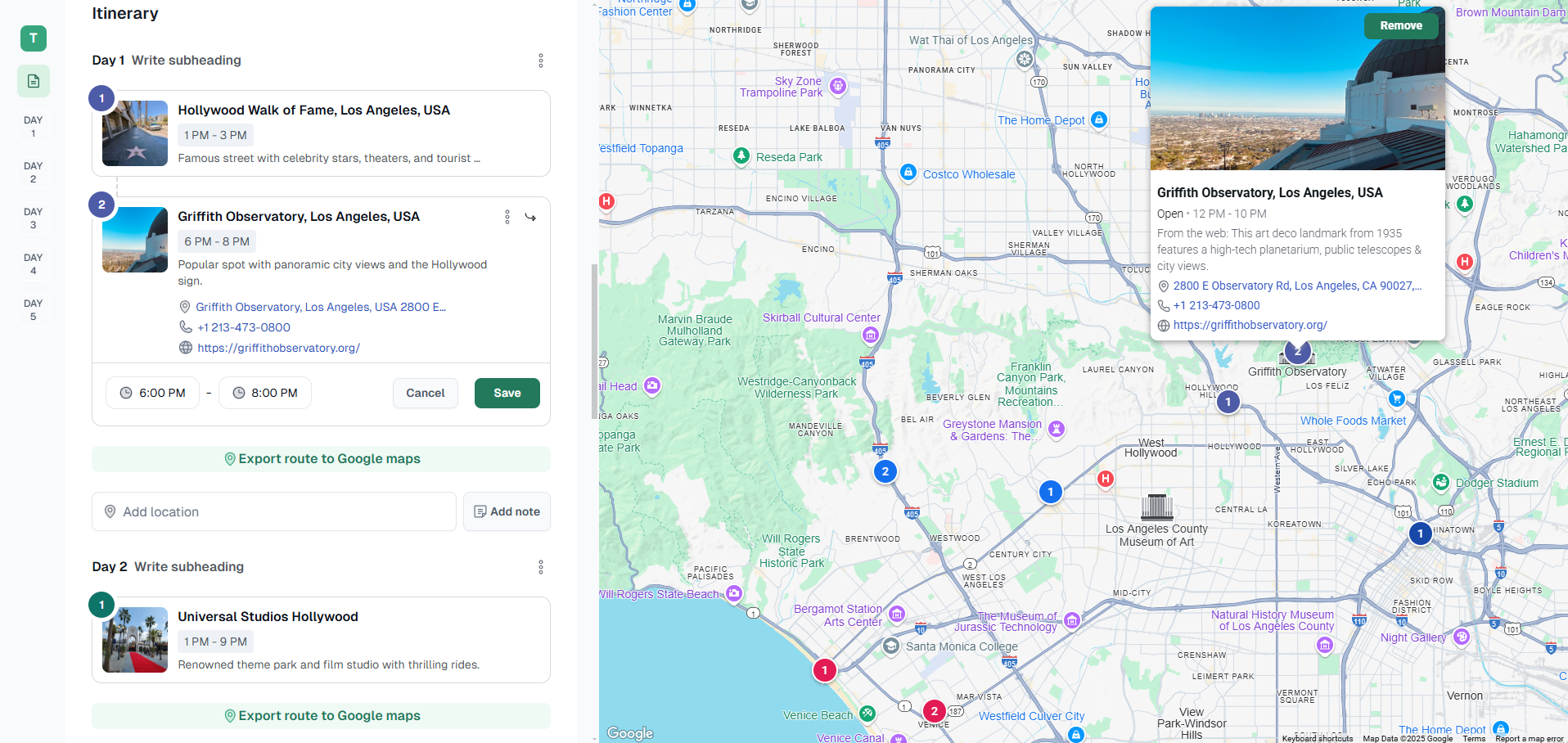The height and width of the screenshot is (743, 1568).
Task: Click the move arrow icon on Griffith card
Action: tap(530, 217)
